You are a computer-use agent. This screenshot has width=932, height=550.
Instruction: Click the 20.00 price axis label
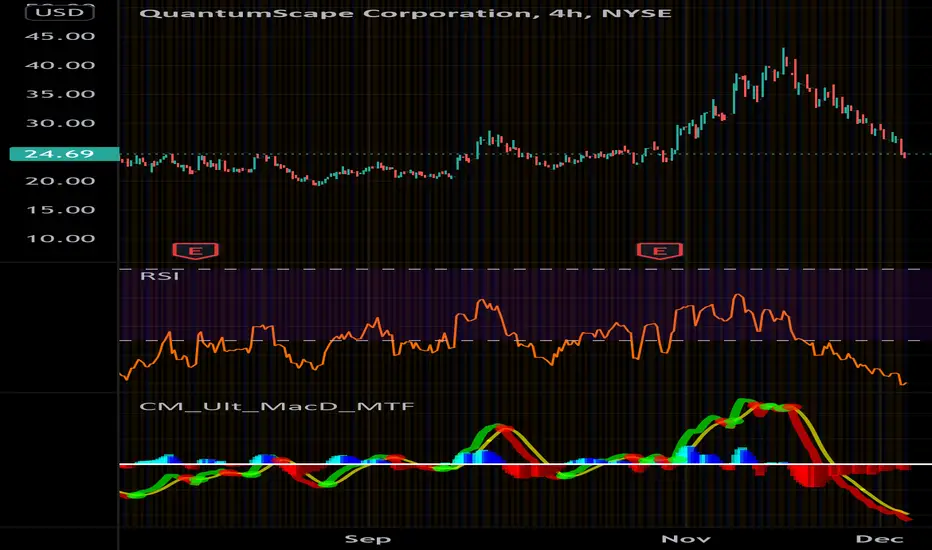60,181
